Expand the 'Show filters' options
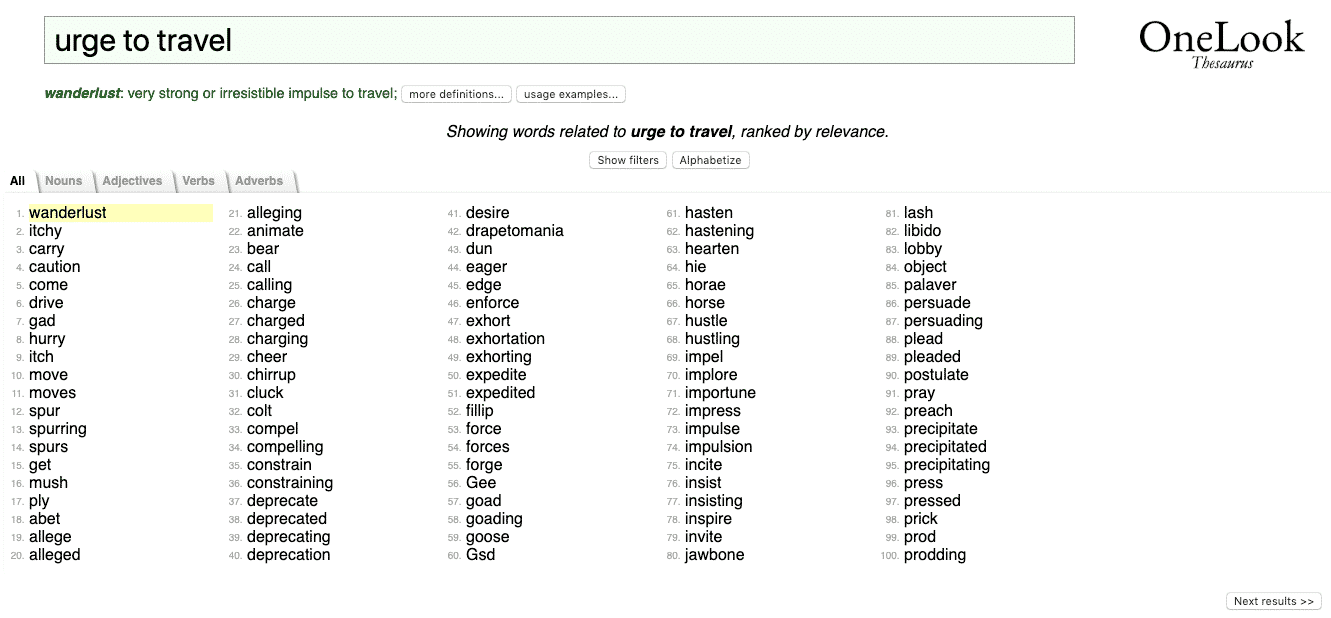 pos(628,160)
